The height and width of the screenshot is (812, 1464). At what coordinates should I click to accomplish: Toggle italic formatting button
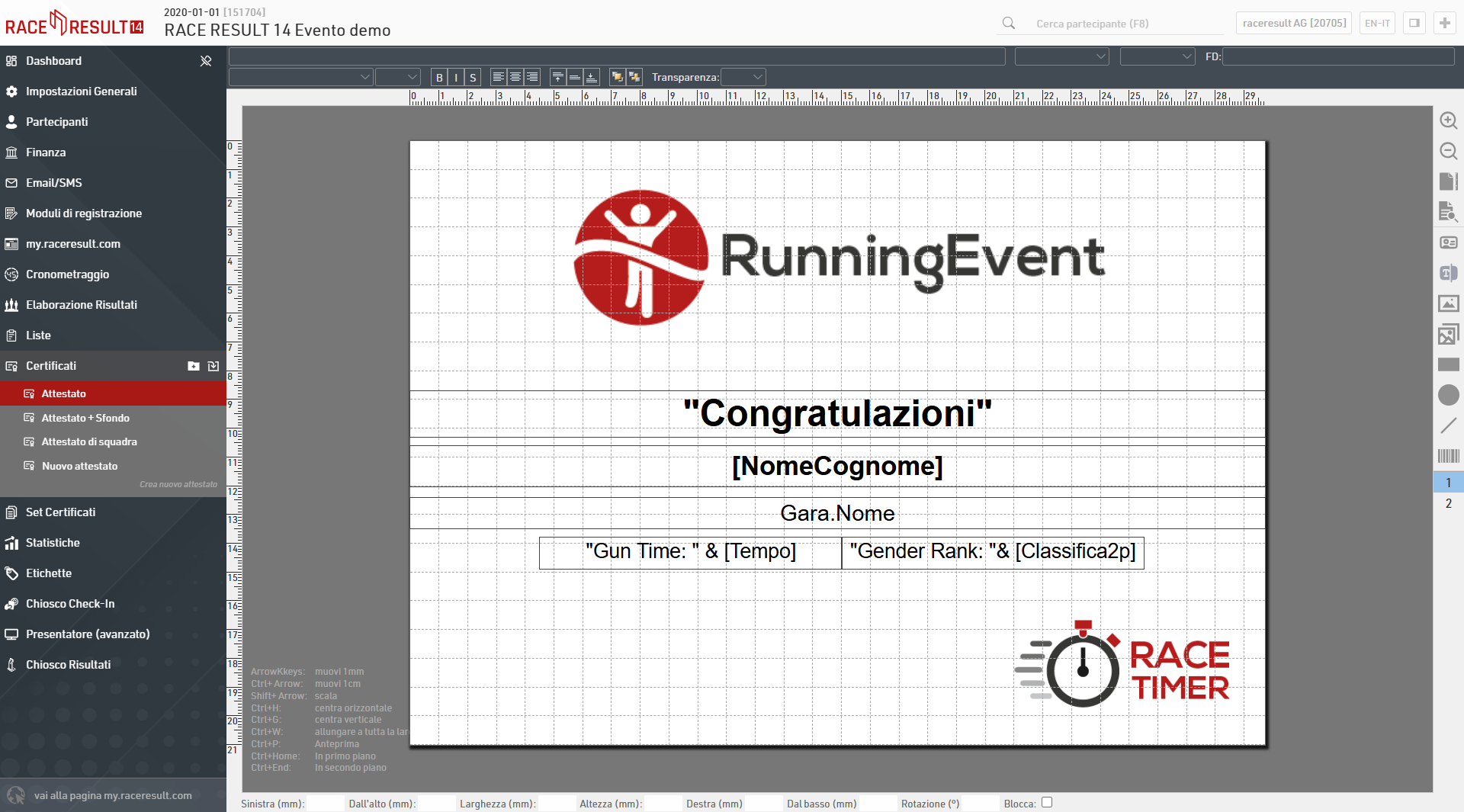point(456,77)
